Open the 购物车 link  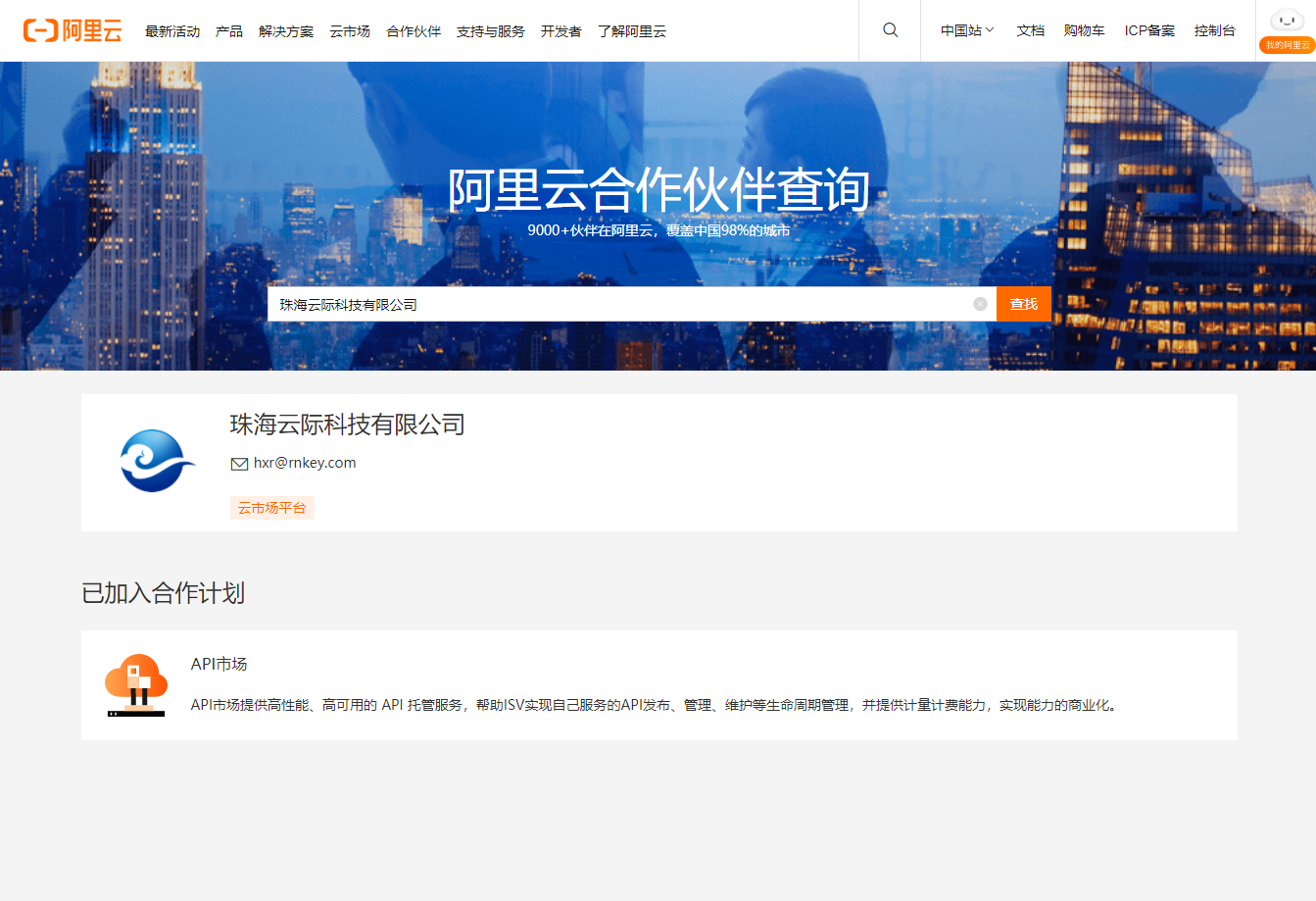(x=1085, y=30)
